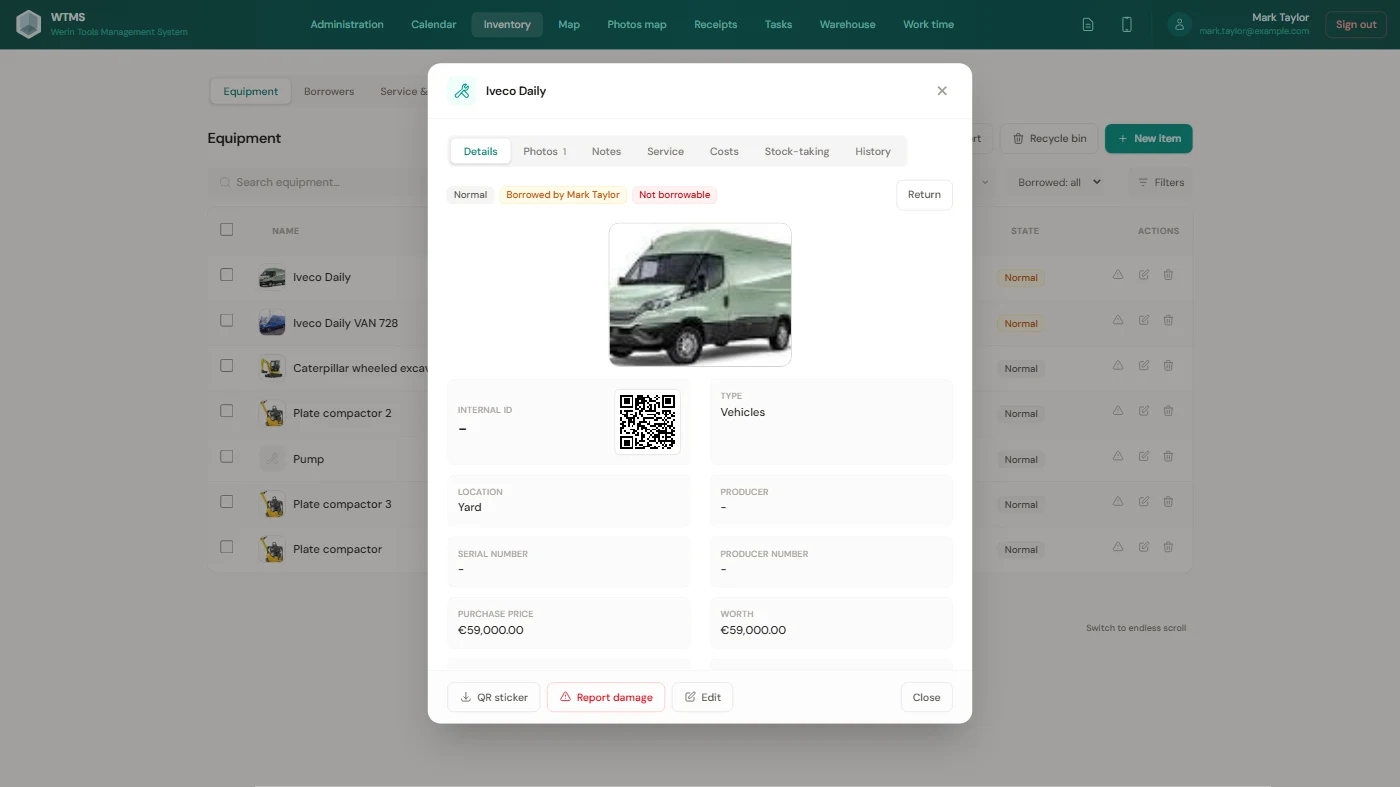This screenshot has width=1400, height=787.
Task: Click Iveco Daily list thumbnail icon
Action: pyautogui.click(x=272, y=277)
